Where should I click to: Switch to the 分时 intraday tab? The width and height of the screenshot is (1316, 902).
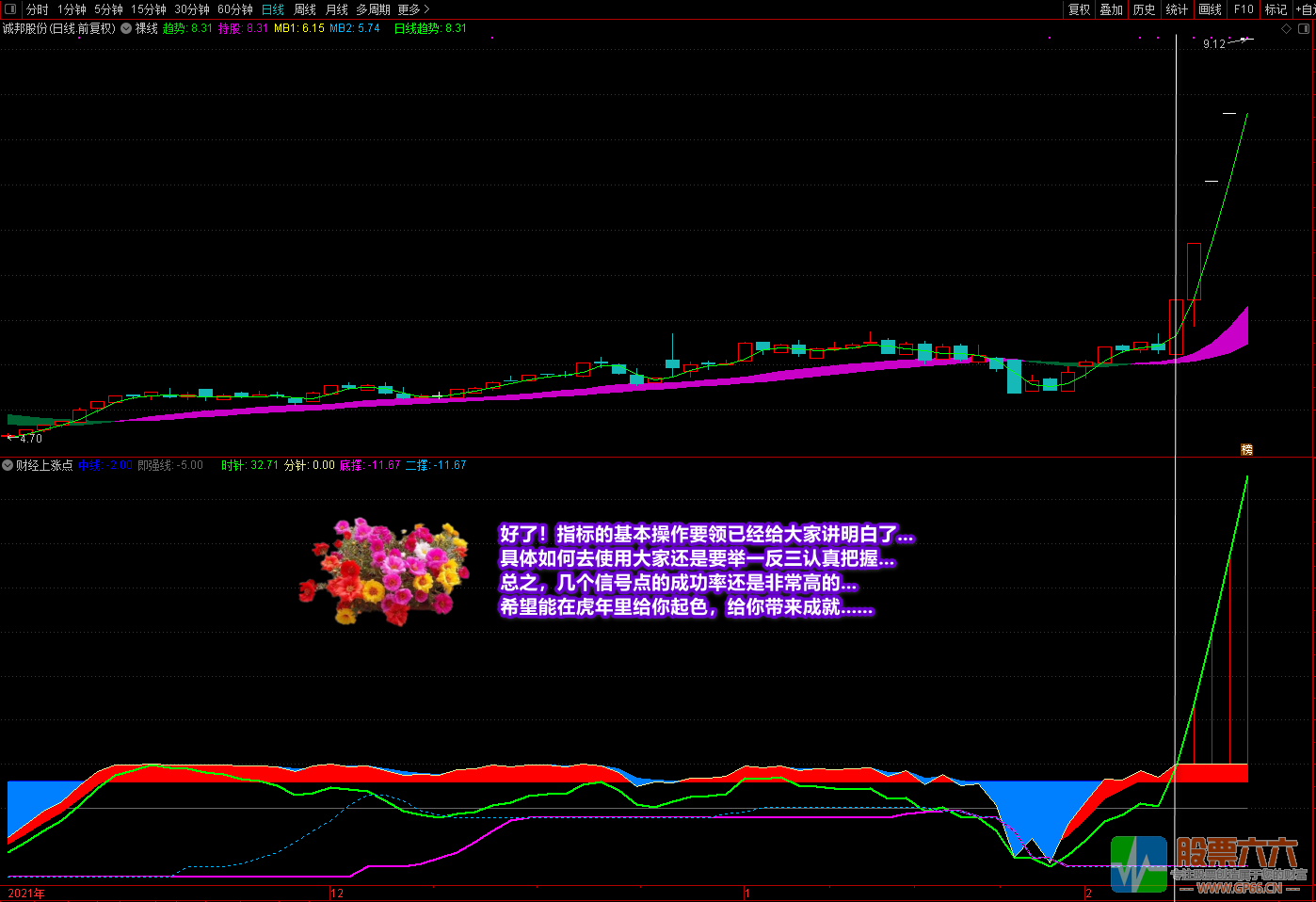tap(38, 9)
